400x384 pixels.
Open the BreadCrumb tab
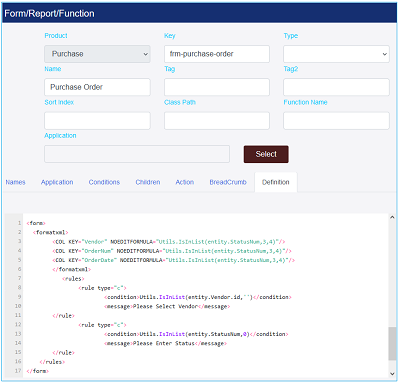click(x=228, y=182)
